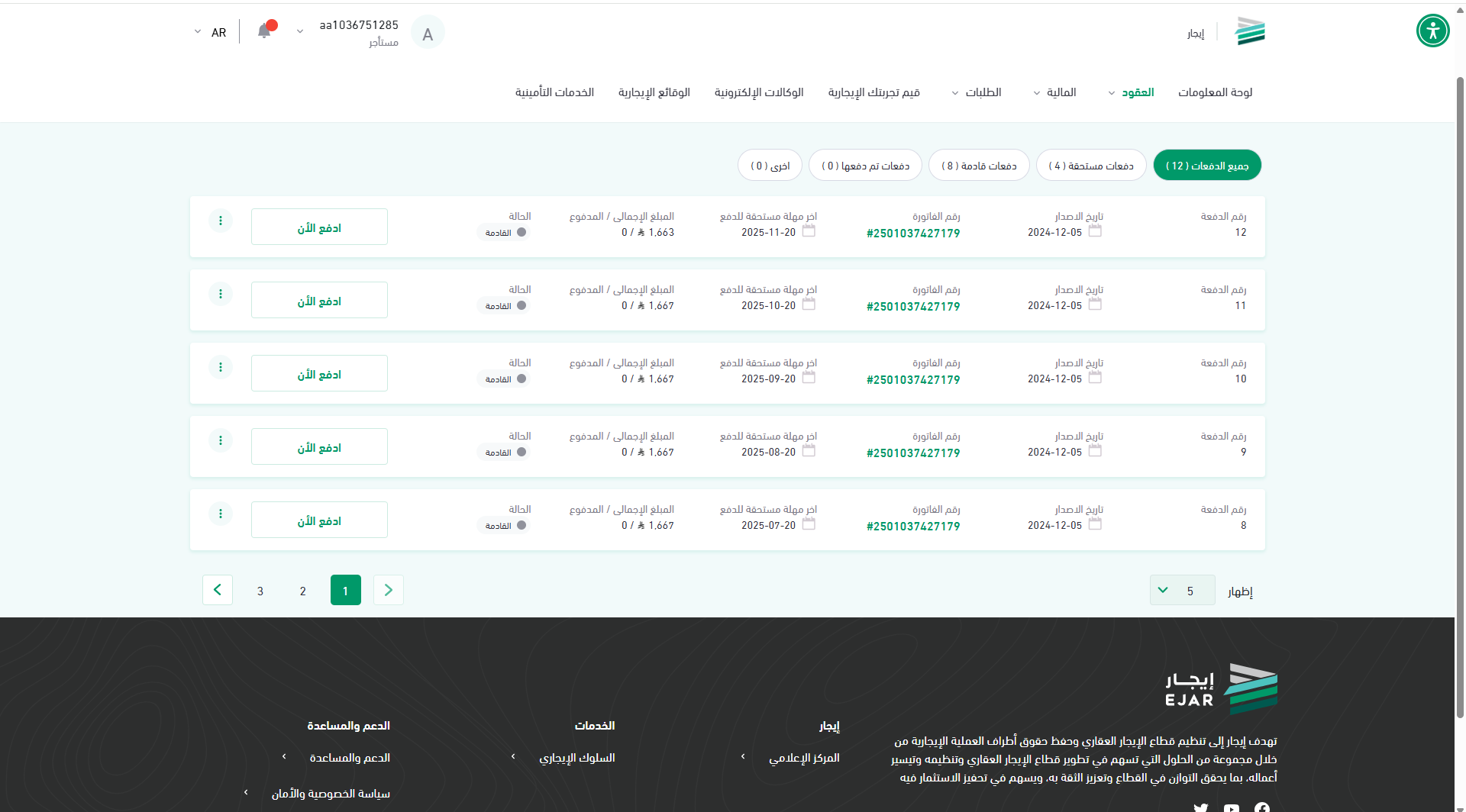1466x812 pixels.
Task: Open the YouTube icon in footer
Action: (1231, 807)
